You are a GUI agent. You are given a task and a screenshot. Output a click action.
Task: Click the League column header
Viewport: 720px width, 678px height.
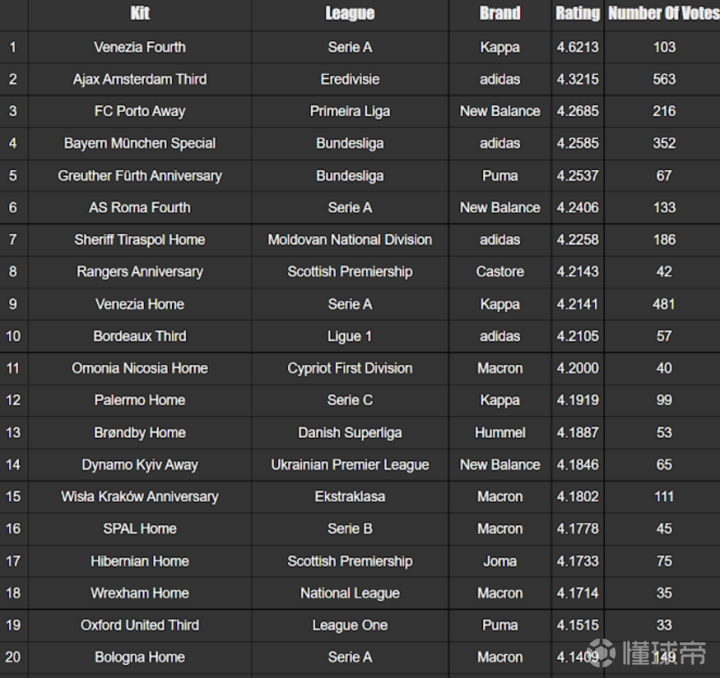349,14
